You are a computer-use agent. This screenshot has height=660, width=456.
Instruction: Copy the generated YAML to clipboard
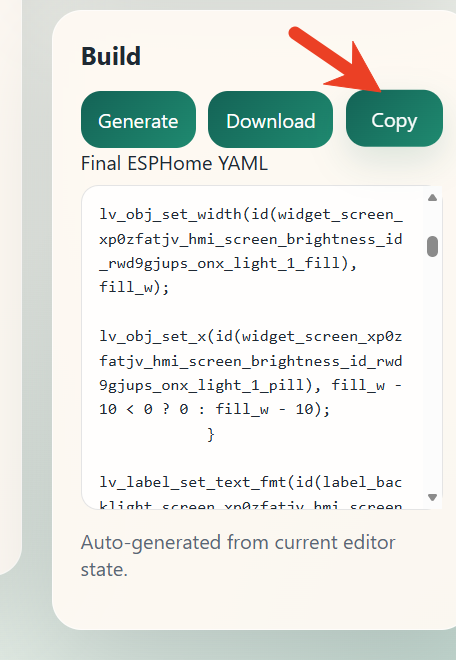(x=394, y=119)
